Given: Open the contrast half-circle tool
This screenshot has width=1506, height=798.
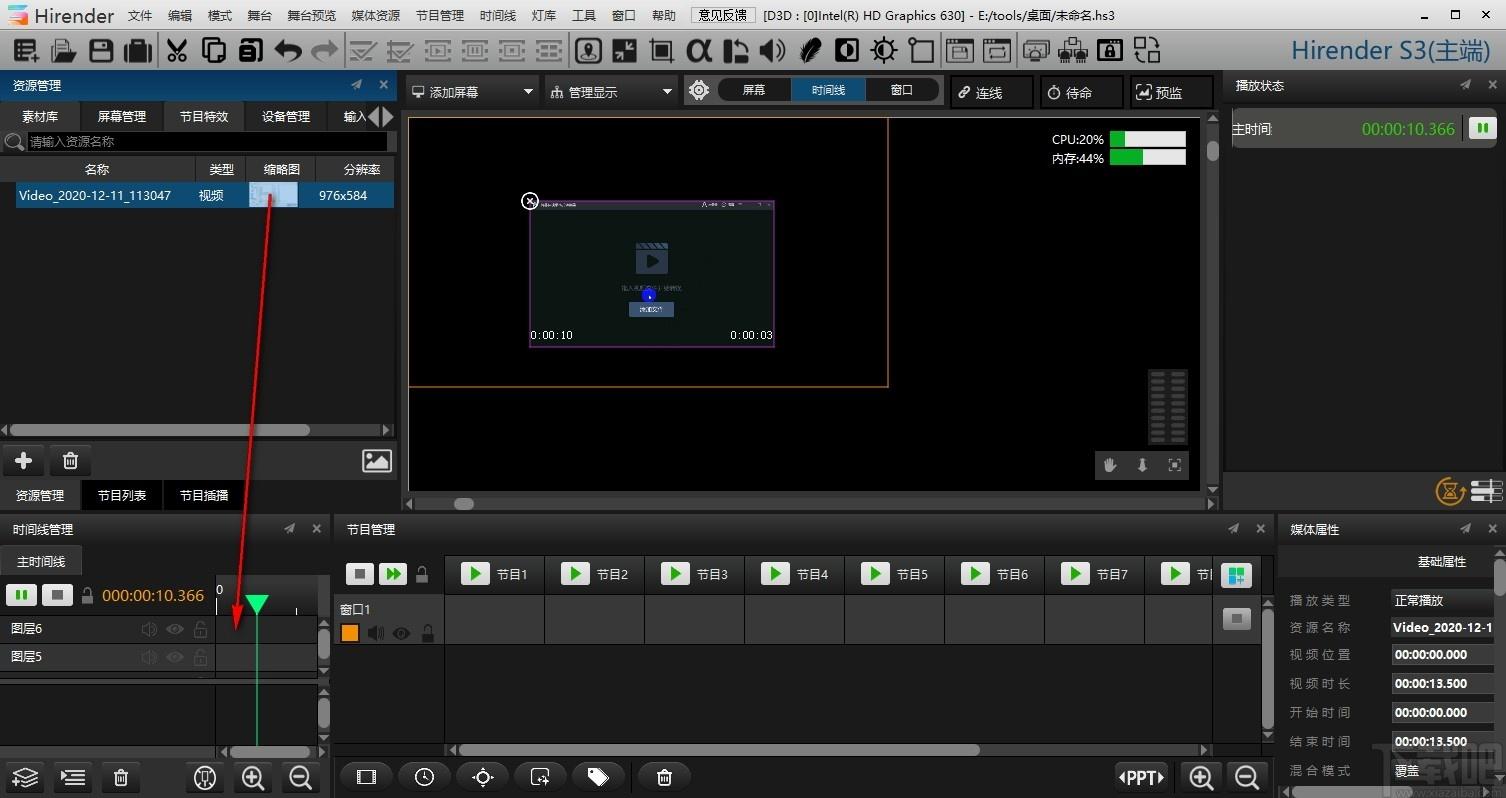Looking at the screenshot, I should [x=847, y=50].
